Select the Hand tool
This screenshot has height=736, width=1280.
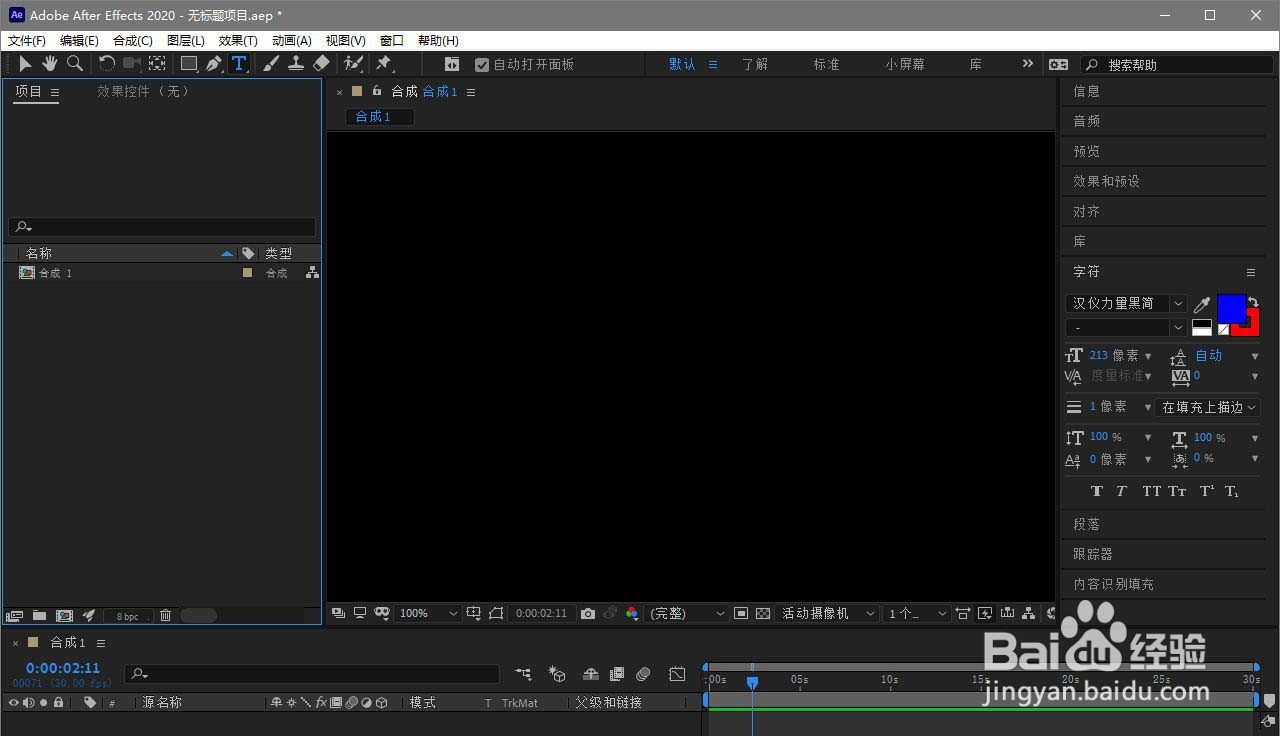click(49, 64)
